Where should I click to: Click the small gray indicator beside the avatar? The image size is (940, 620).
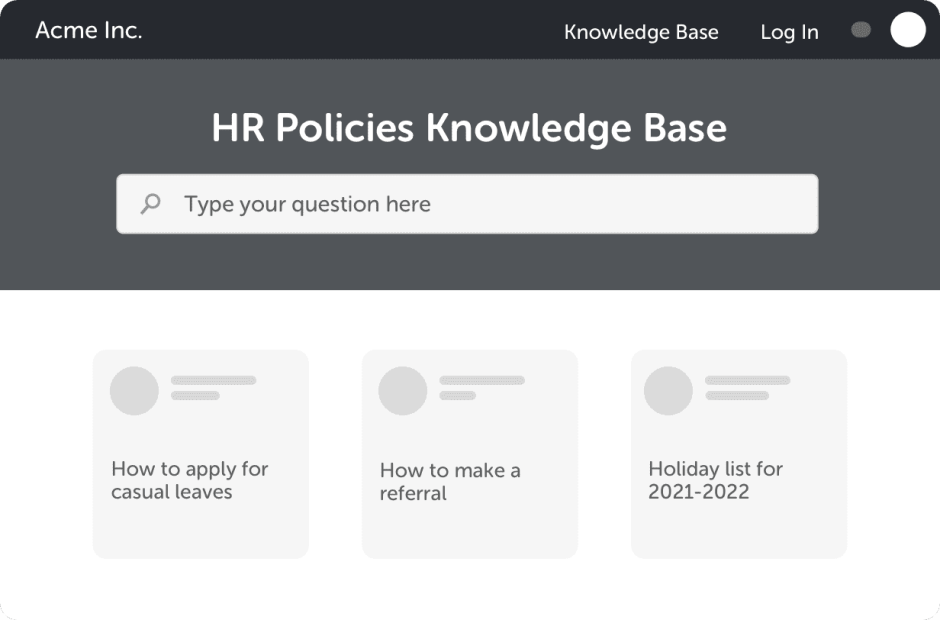(x=860, y=30)
